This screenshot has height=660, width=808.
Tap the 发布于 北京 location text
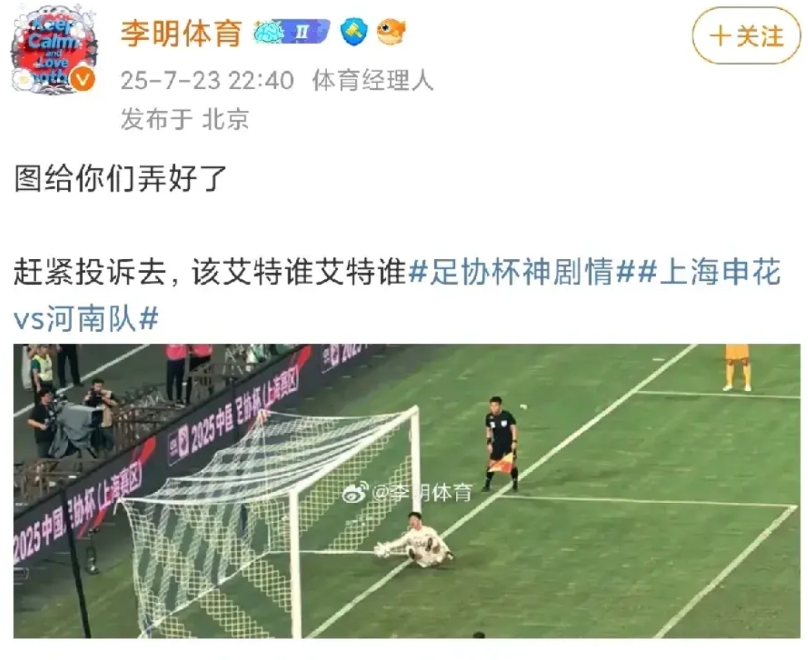tap(185, 119)
